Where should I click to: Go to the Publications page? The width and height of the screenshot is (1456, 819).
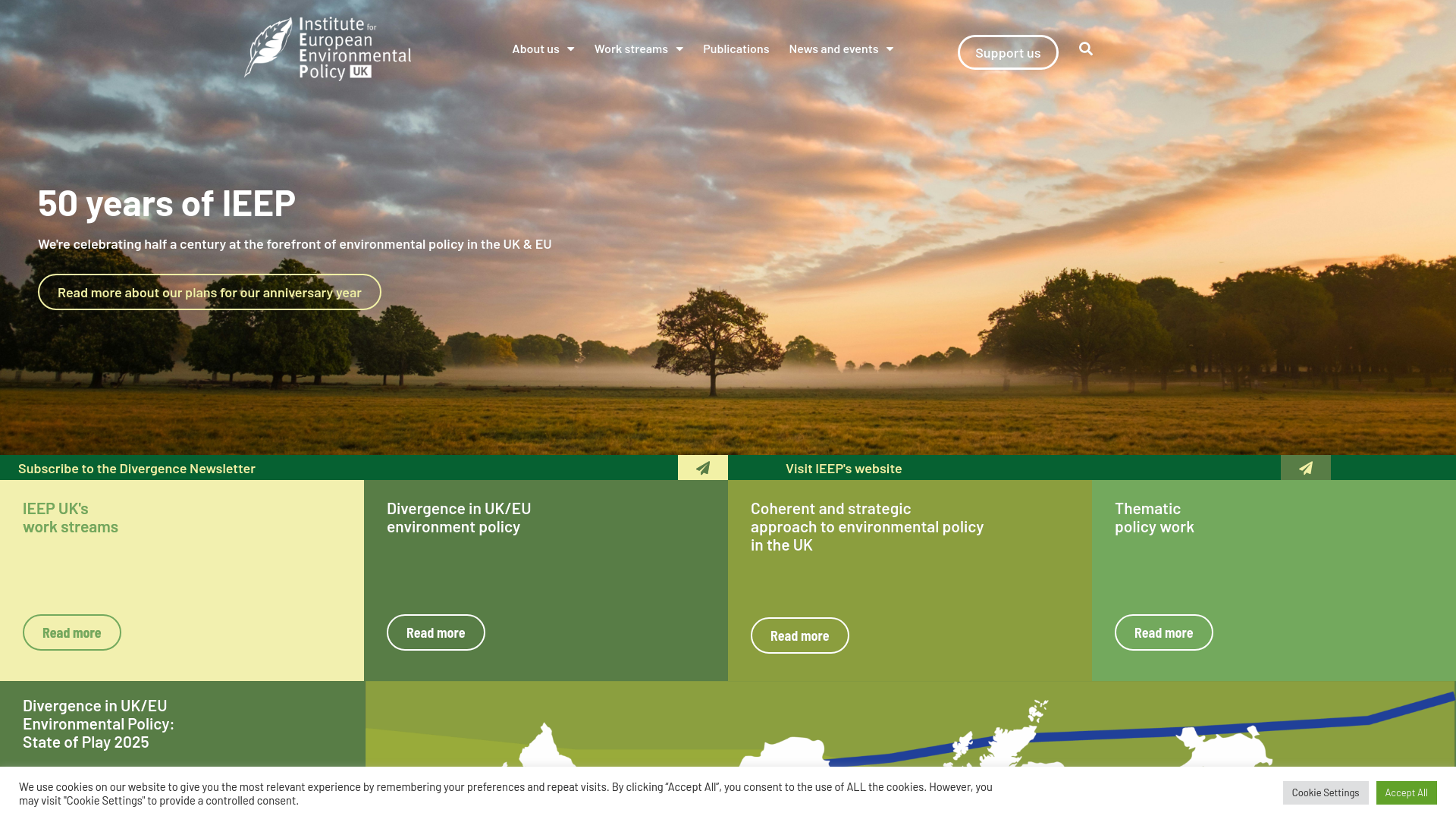tap(736, 49)
